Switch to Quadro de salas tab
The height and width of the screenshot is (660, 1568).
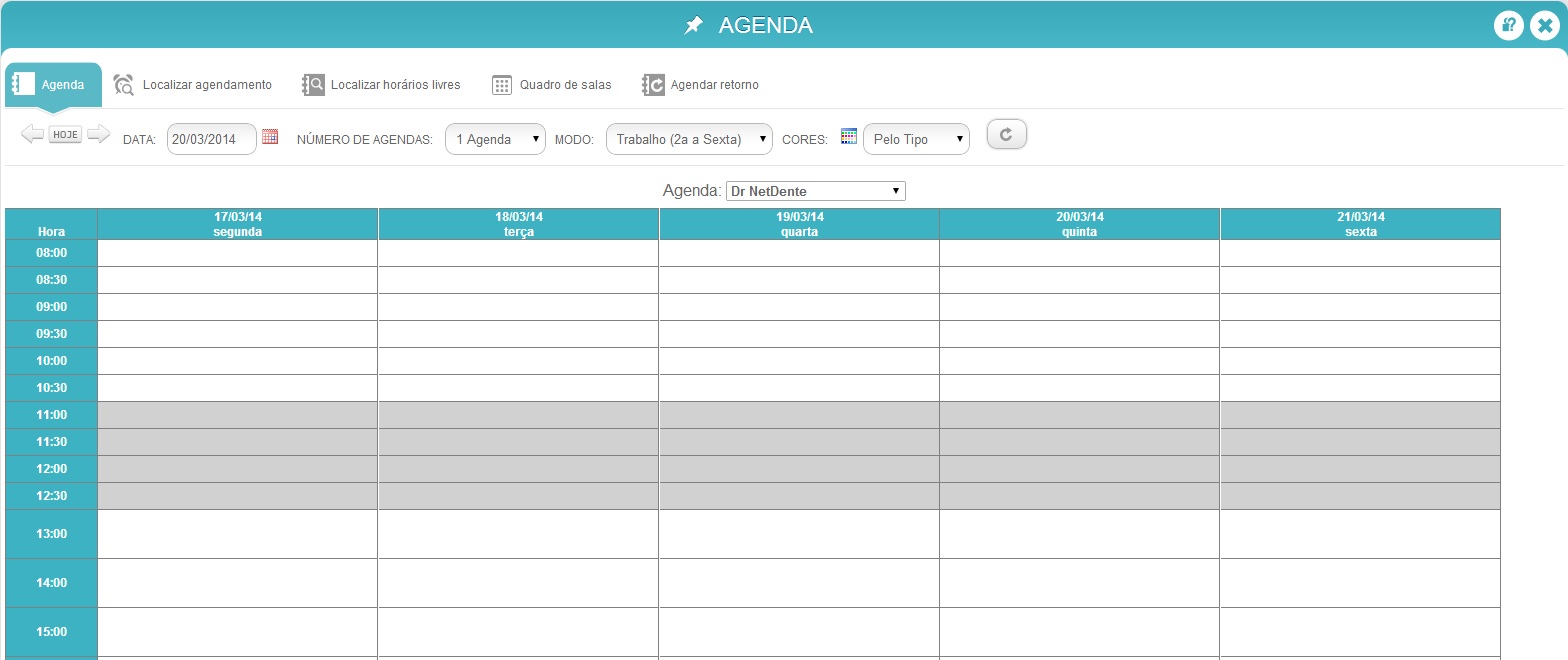coord(565,85)
